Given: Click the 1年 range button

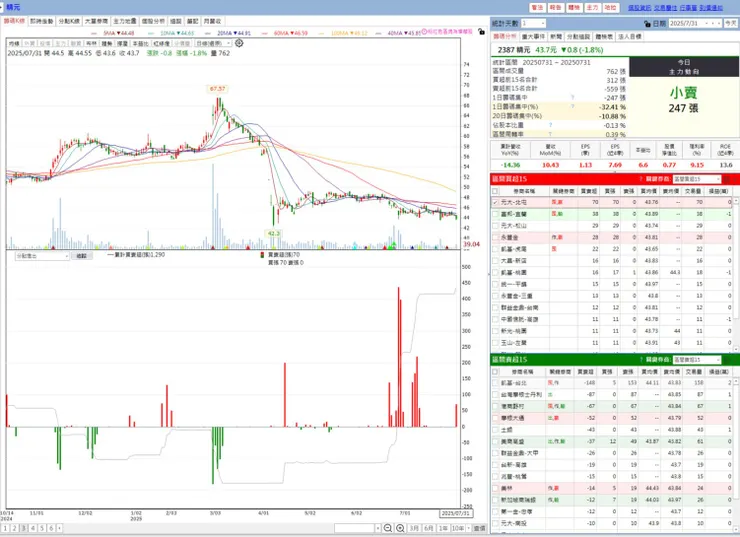Looking at the screenshot, I should (x=443, y=528).
